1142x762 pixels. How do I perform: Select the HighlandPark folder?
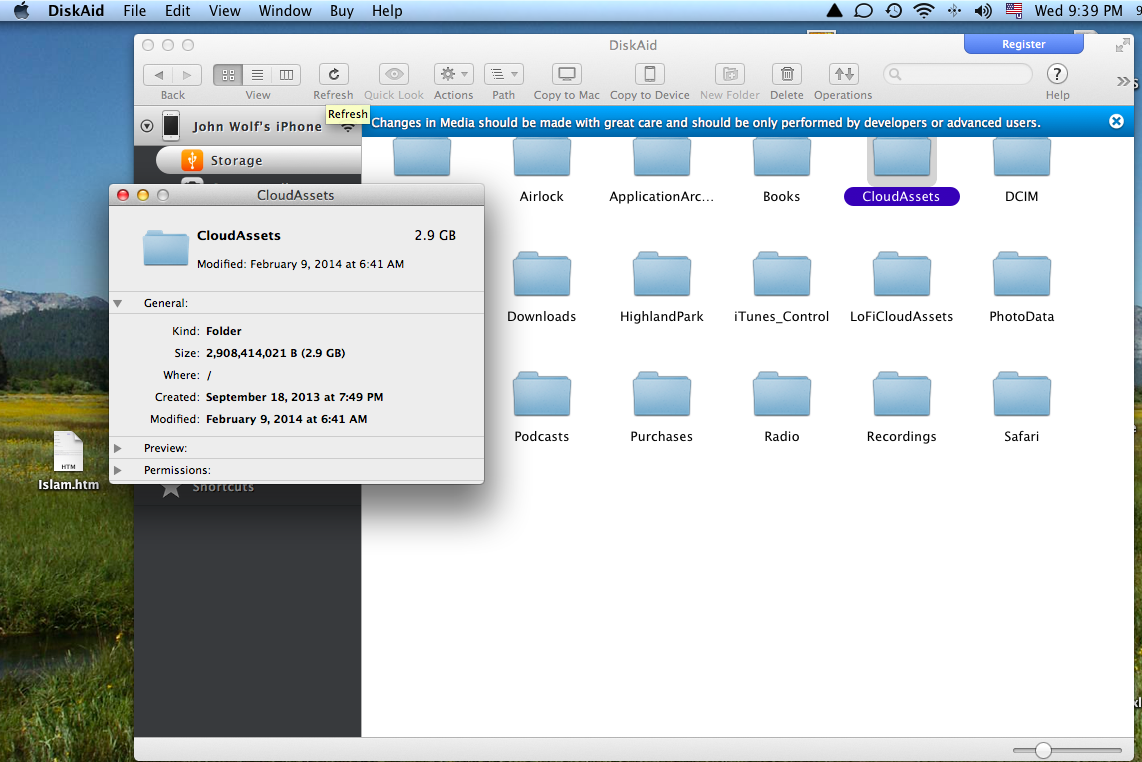pos(661,288)
